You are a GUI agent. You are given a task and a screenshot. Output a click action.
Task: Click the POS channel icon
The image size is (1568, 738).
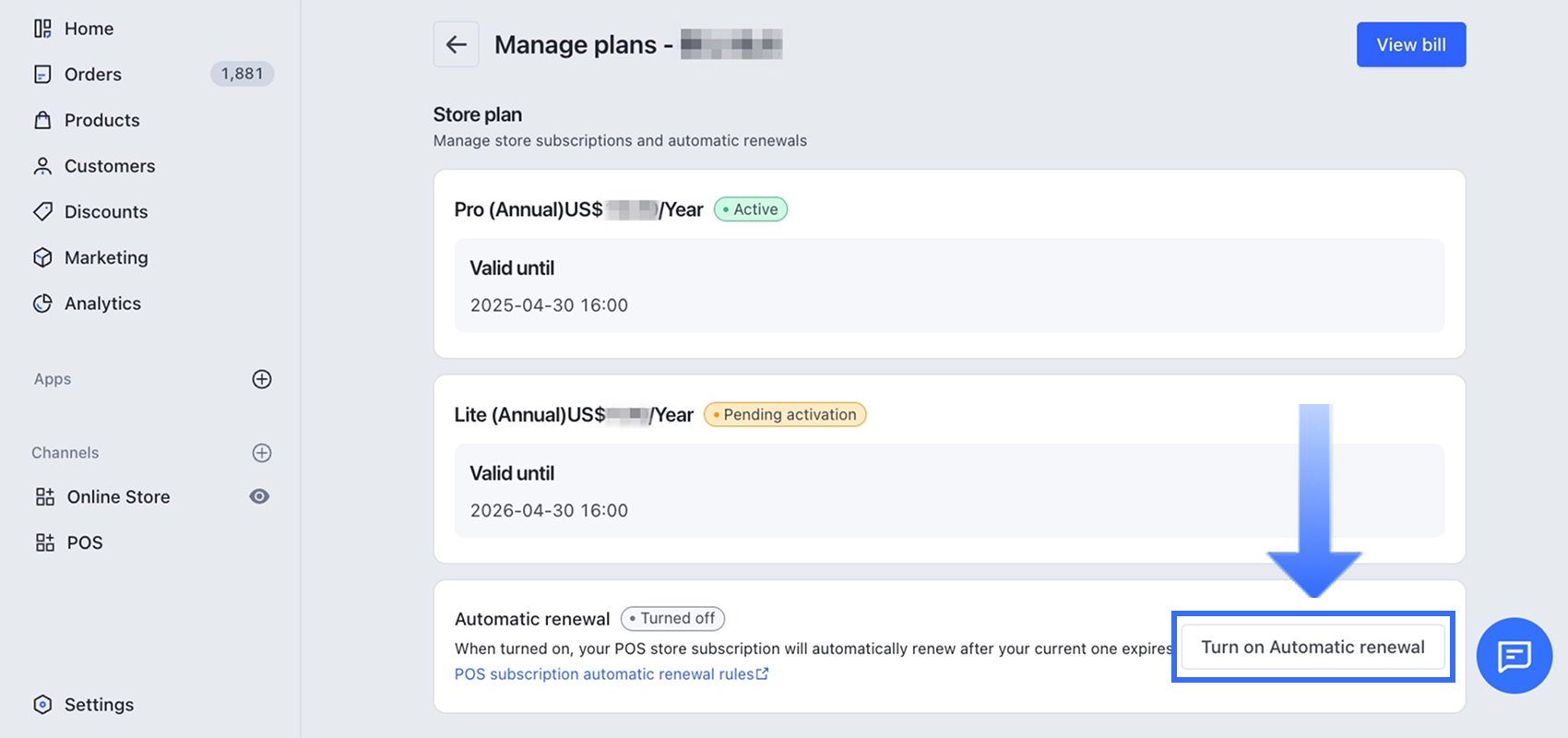pos(44,542)
